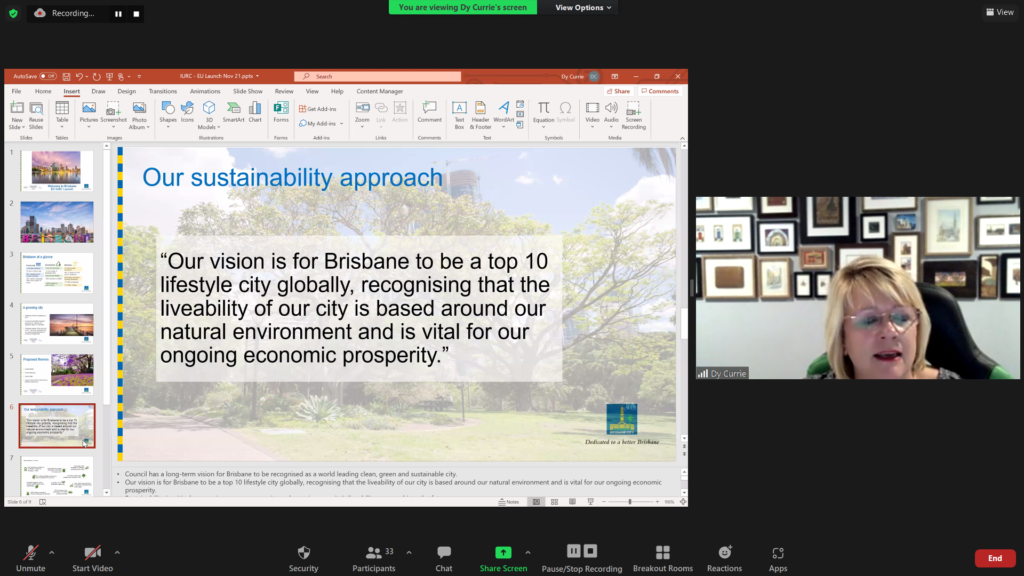Open the Slide Show ribbon tab

pyautogui.click(x=247, y=91)
